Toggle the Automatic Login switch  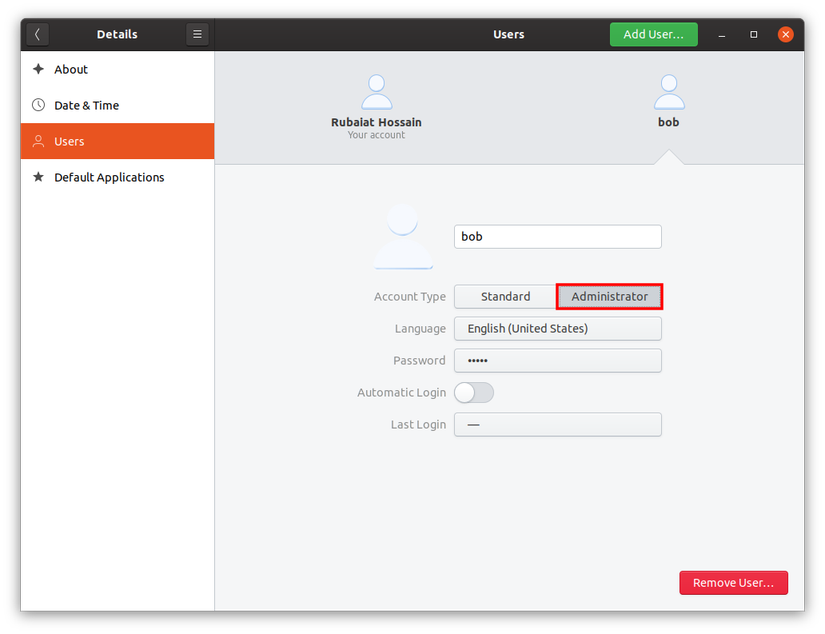474,393
